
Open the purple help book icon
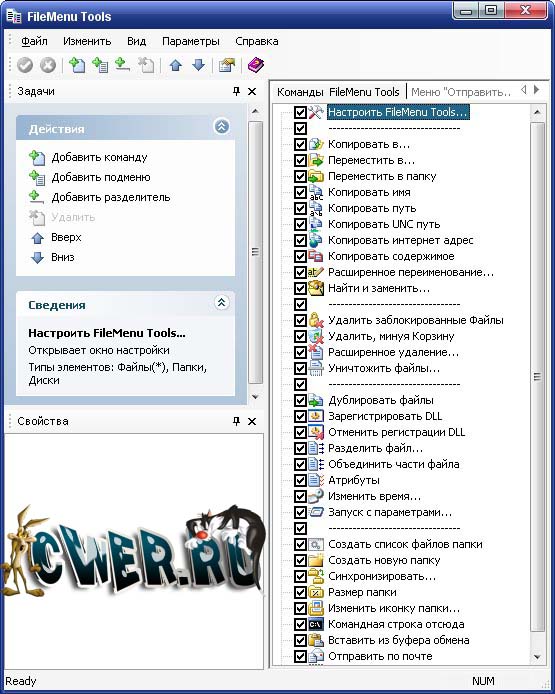tap(255, 66)
